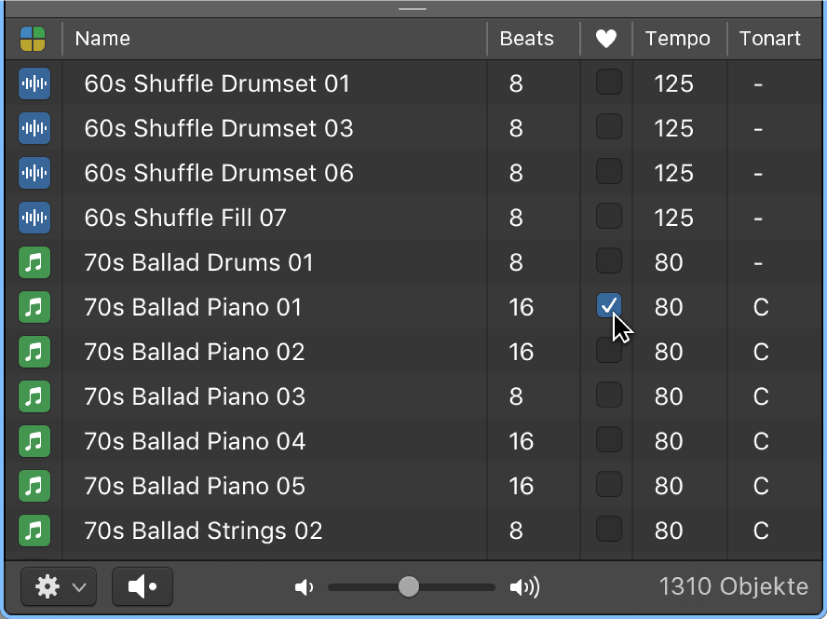Click the low volume speaker icon
The height and width of the screenshot is (620, 827).
point(304,587)
